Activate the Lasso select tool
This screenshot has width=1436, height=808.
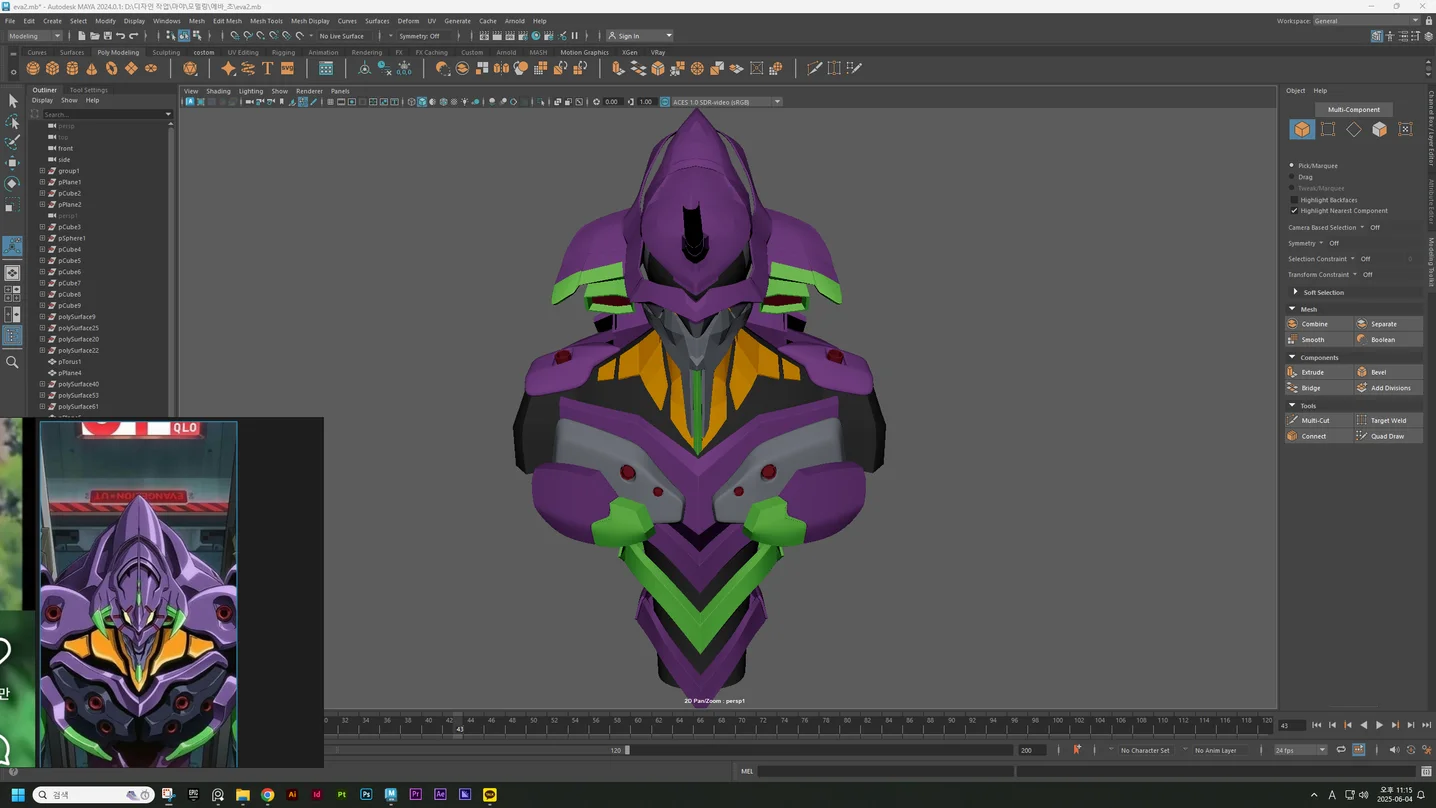(12, 122)
